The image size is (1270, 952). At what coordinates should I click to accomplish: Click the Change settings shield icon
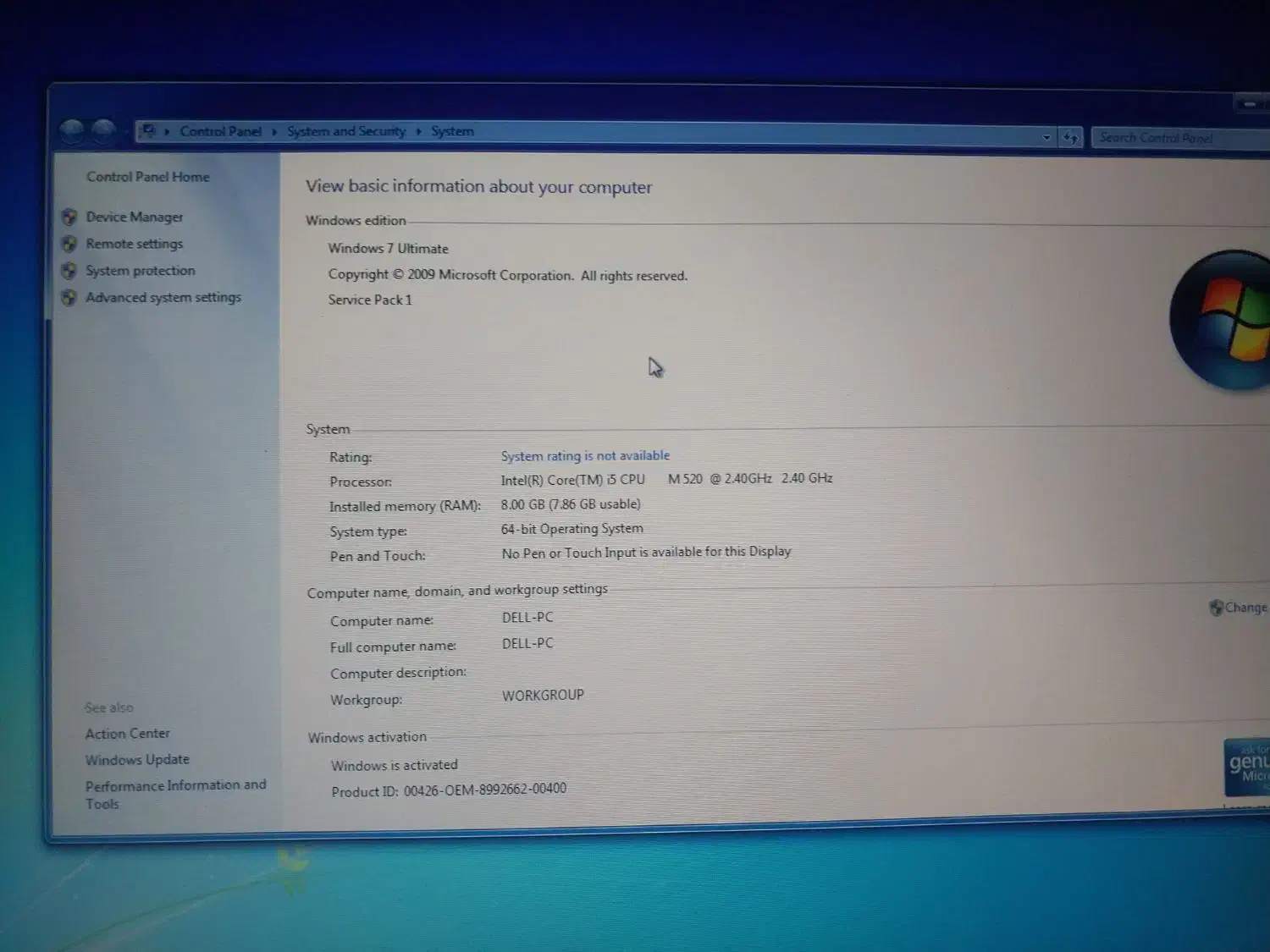pyautogui.click(x=1216, y=608)
